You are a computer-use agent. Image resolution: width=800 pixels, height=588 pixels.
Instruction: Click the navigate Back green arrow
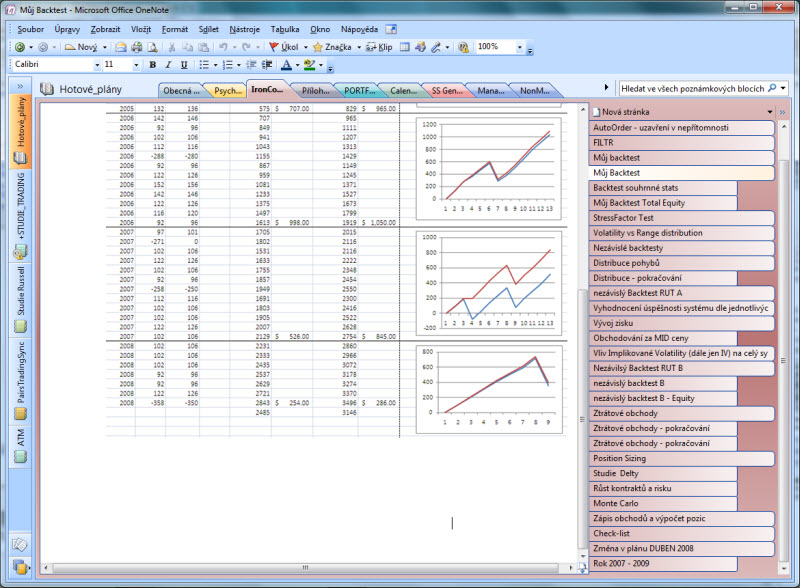pos(20,47)
